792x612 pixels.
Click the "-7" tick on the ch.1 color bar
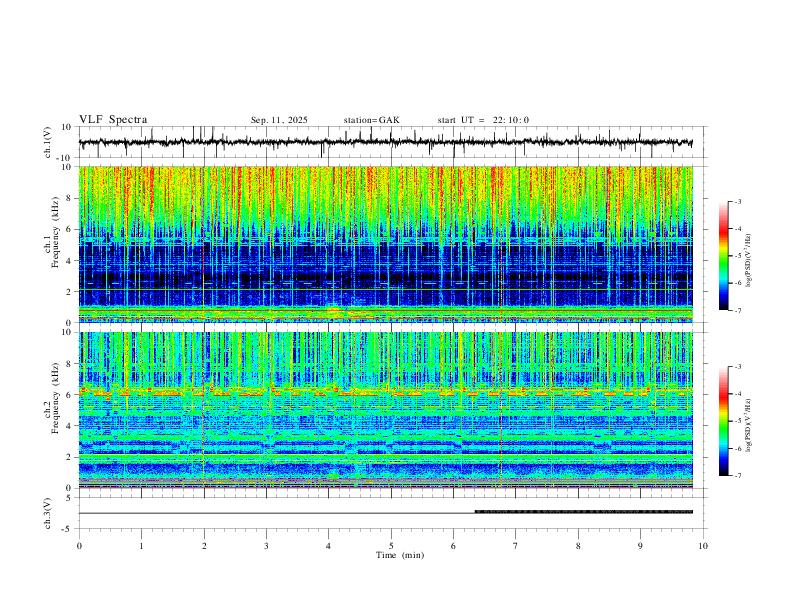pos(737,310)
